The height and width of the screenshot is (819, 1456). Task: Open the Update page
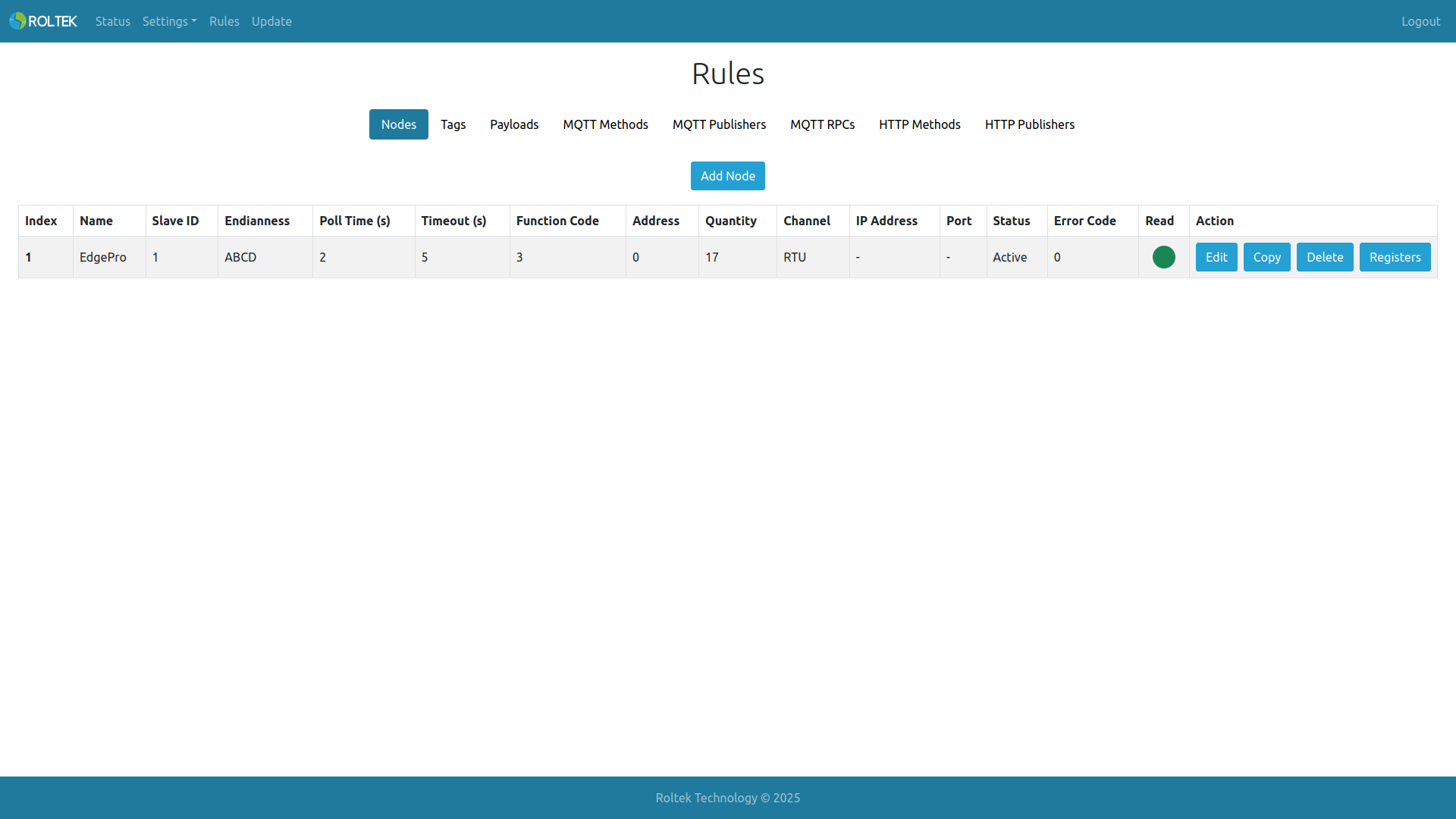tap(271, 21)
